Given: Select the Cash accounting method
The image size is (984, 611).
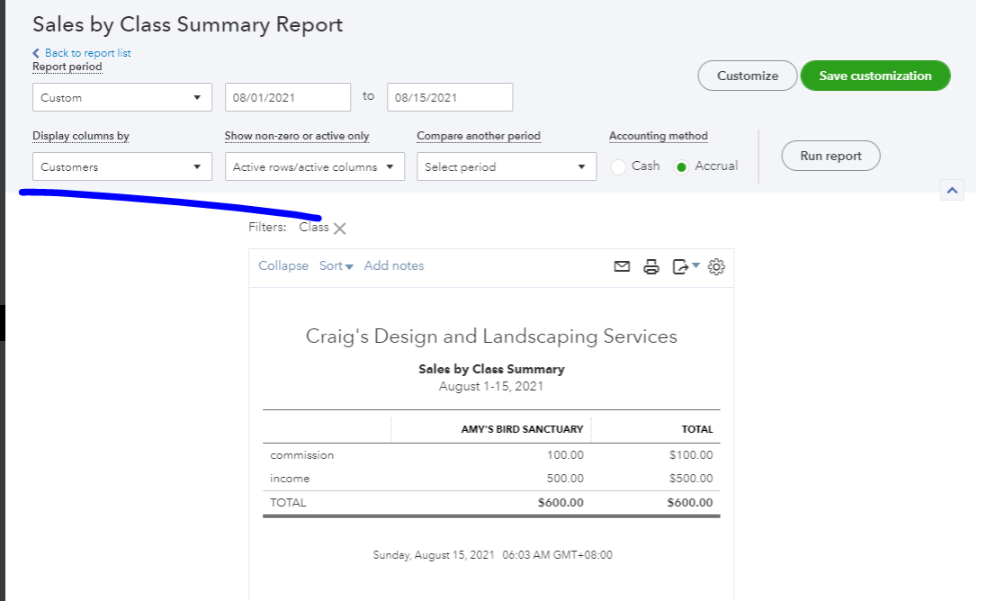Looking at the screenshot, I should coord(619,166).
